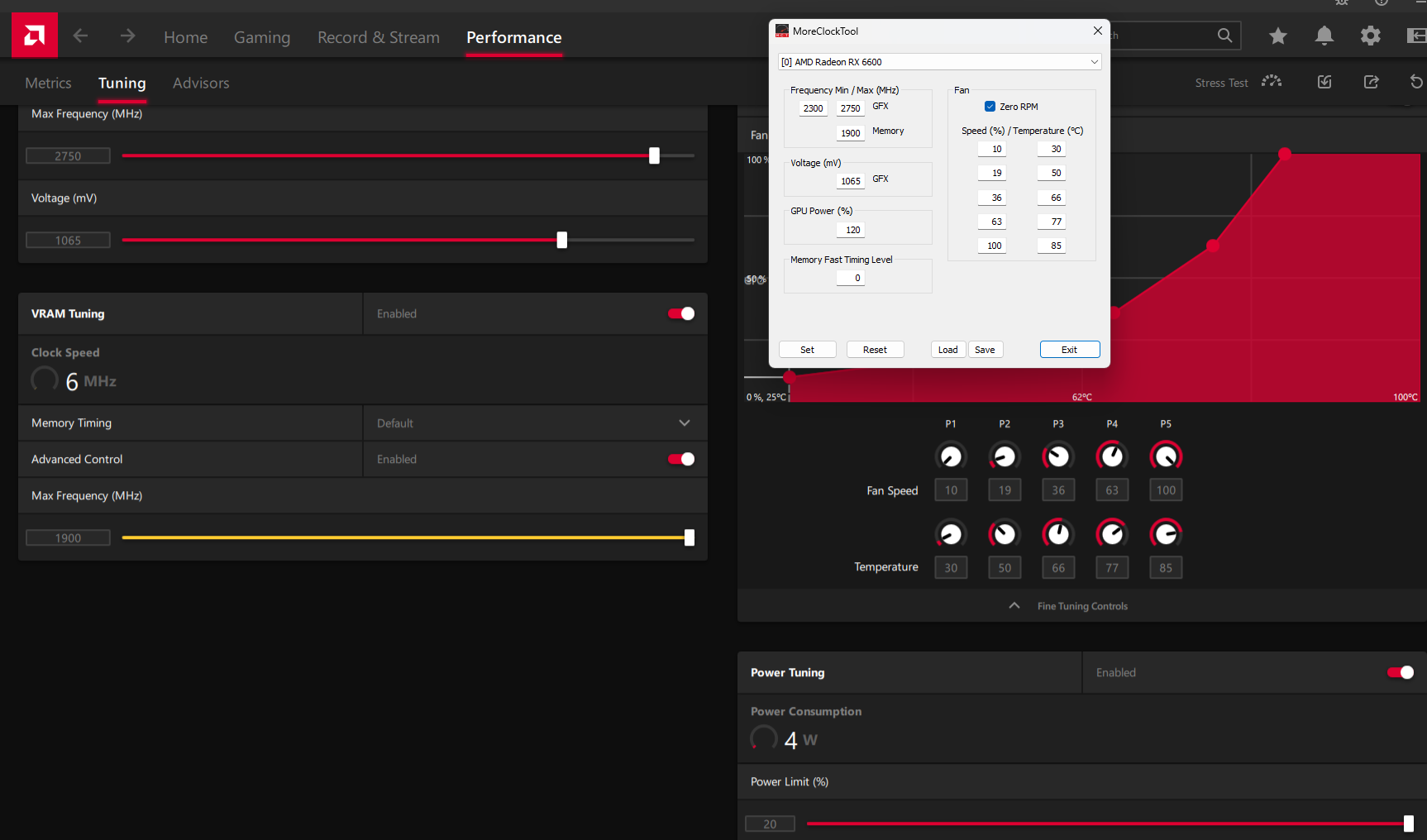This screenshot has height=840, width=1427.
Task: Click the export tuning profile icon
Action: click(1371, 82)
